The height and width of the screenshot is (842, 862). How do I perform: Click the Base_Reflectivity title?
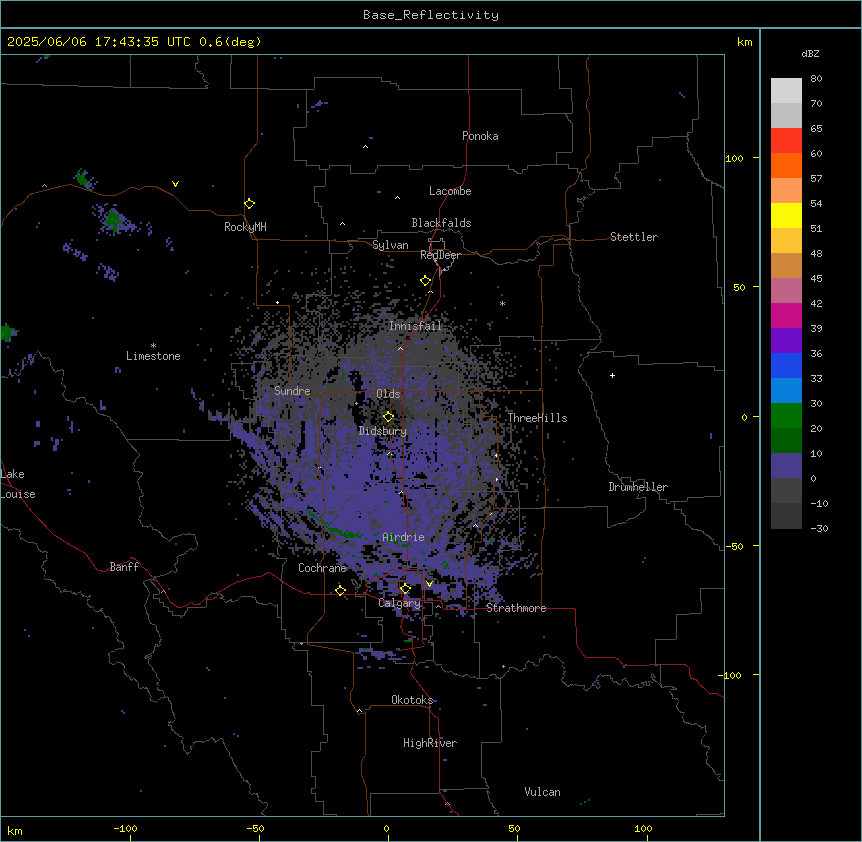[431, 15]
